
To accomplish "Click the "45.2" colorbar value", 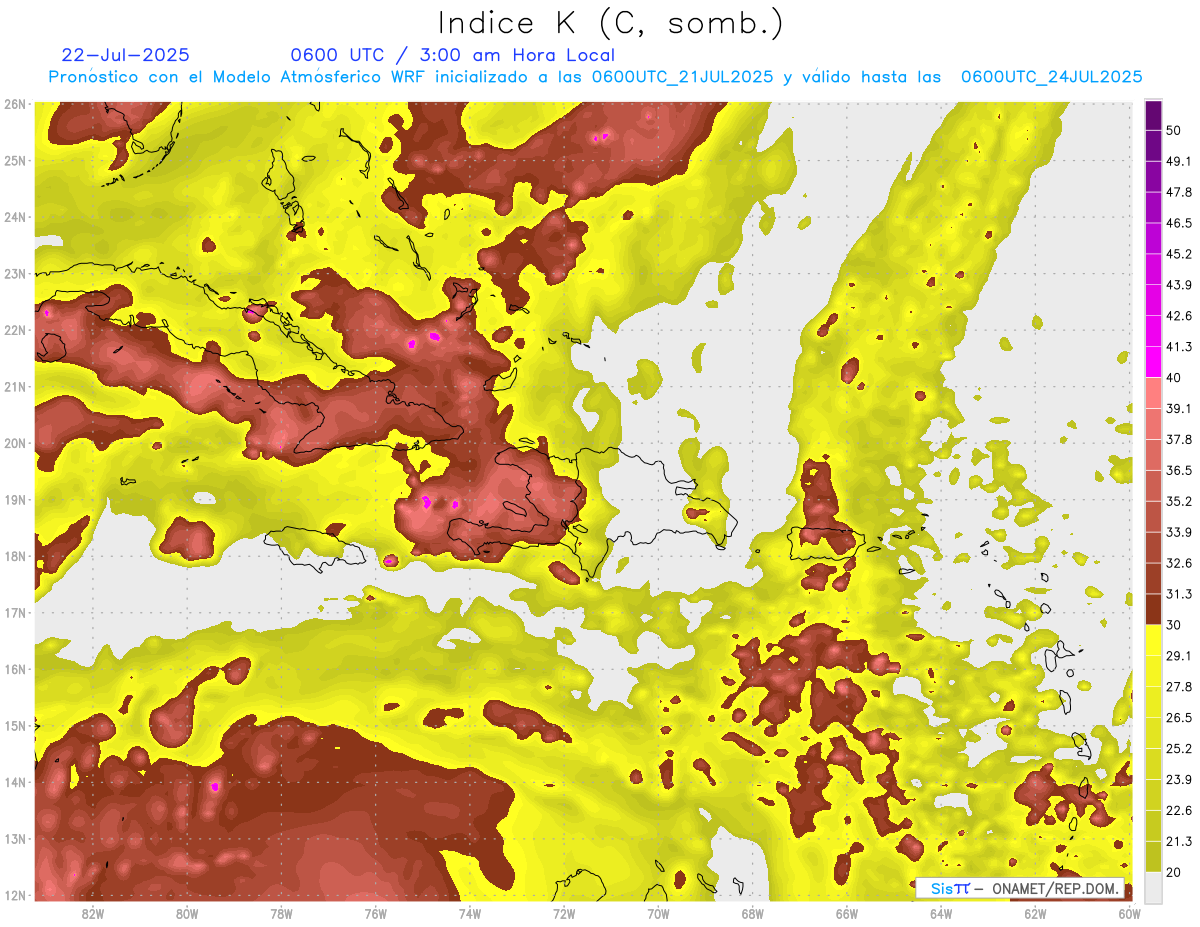I will point(1179,254).
